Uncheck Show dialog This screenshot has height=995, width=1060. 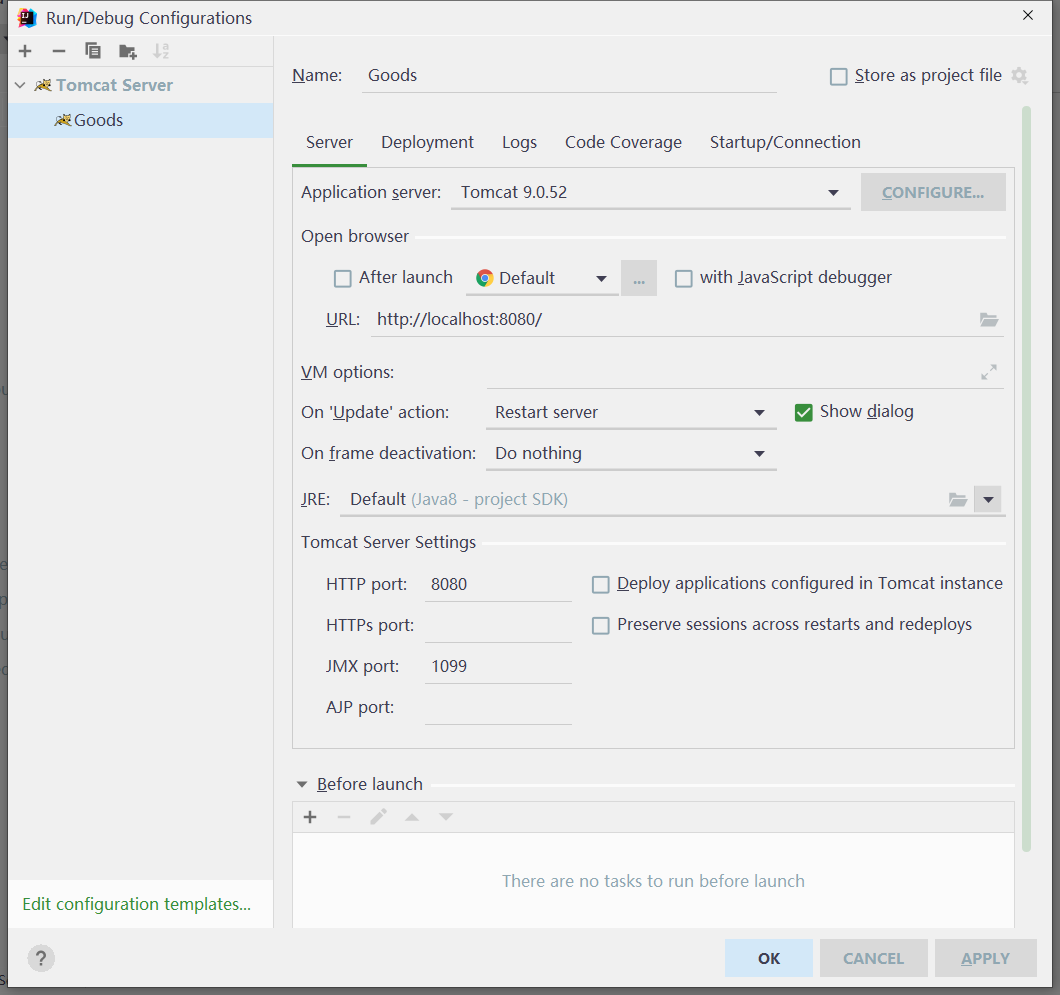point(803,412)
